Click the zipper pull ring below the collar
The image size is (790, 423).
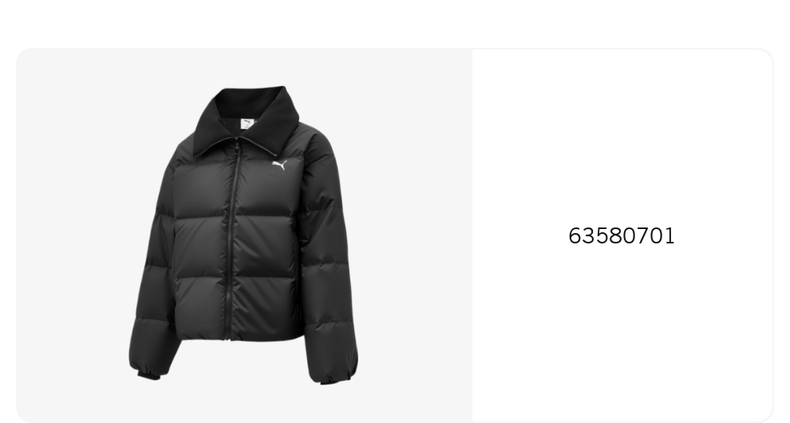click(236, 147)
